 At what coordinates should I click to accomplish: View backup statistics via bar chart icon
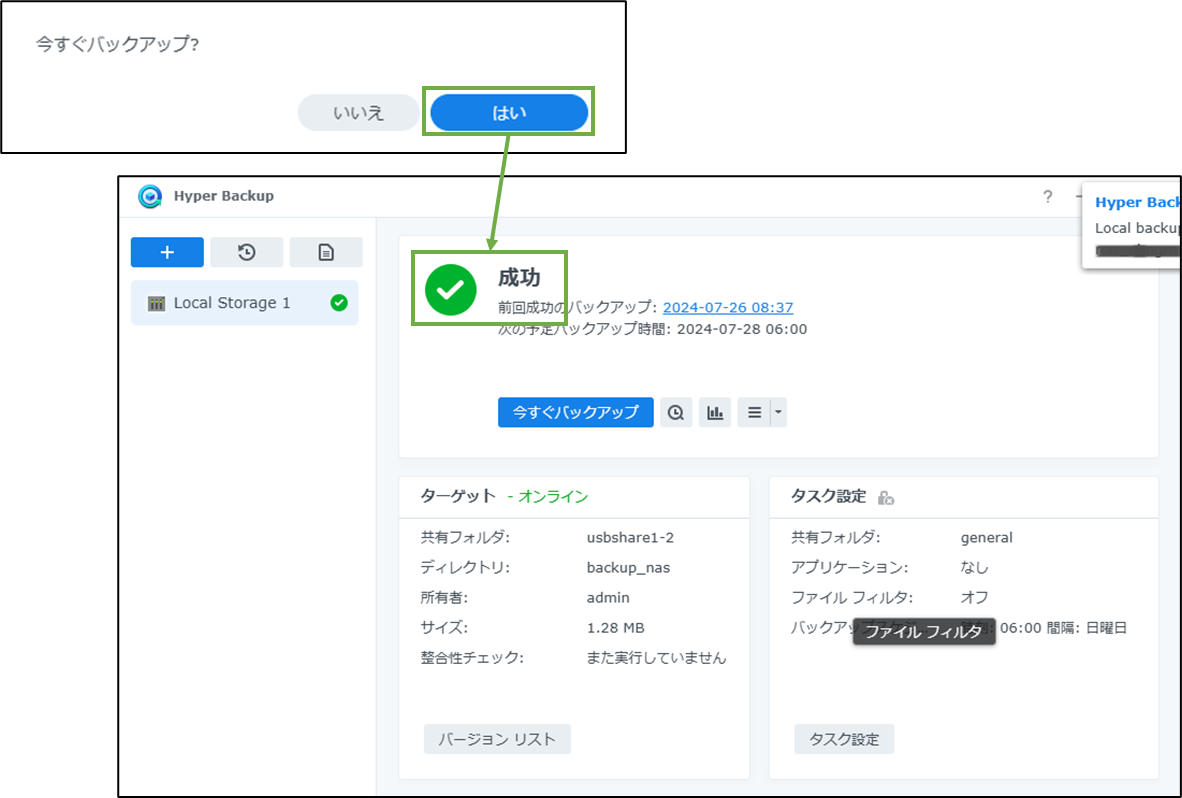[714, 412]
